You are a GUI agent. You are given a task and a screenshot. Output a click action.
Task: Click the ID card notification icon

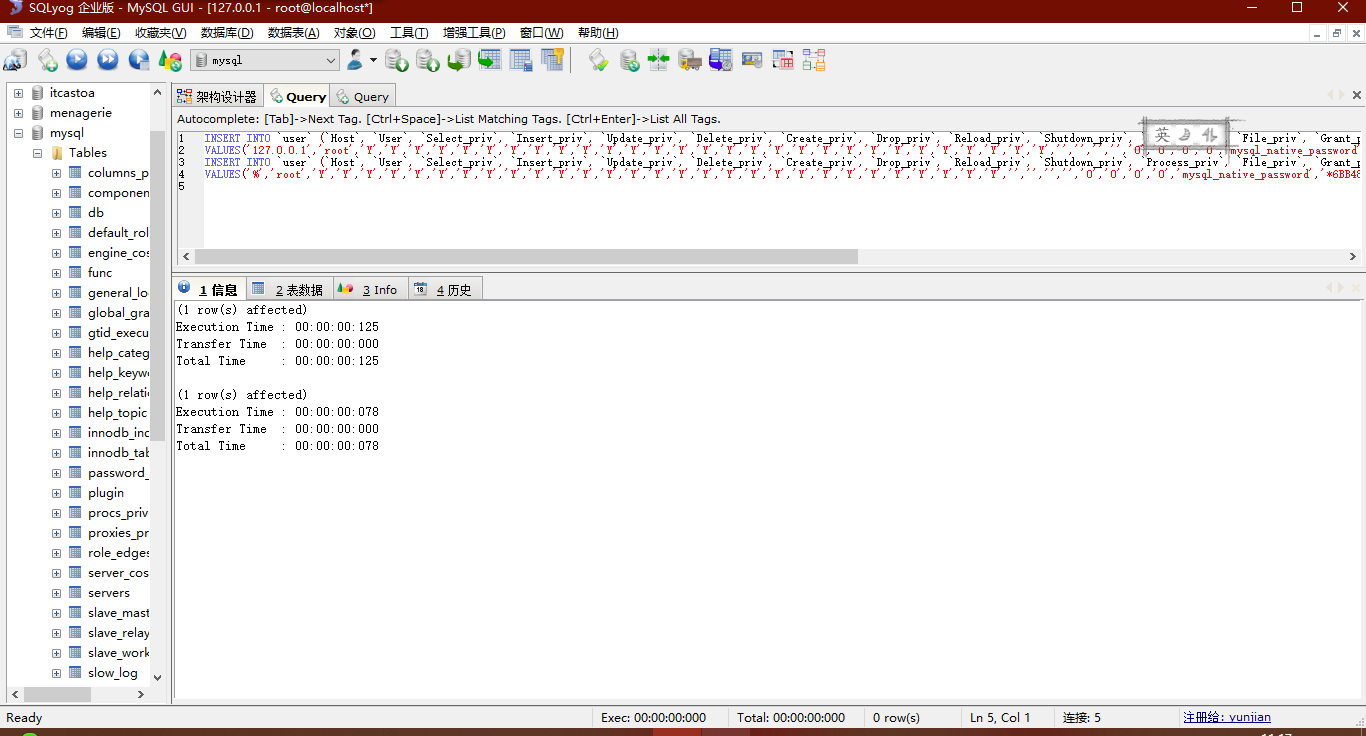[x=752, y=60]
